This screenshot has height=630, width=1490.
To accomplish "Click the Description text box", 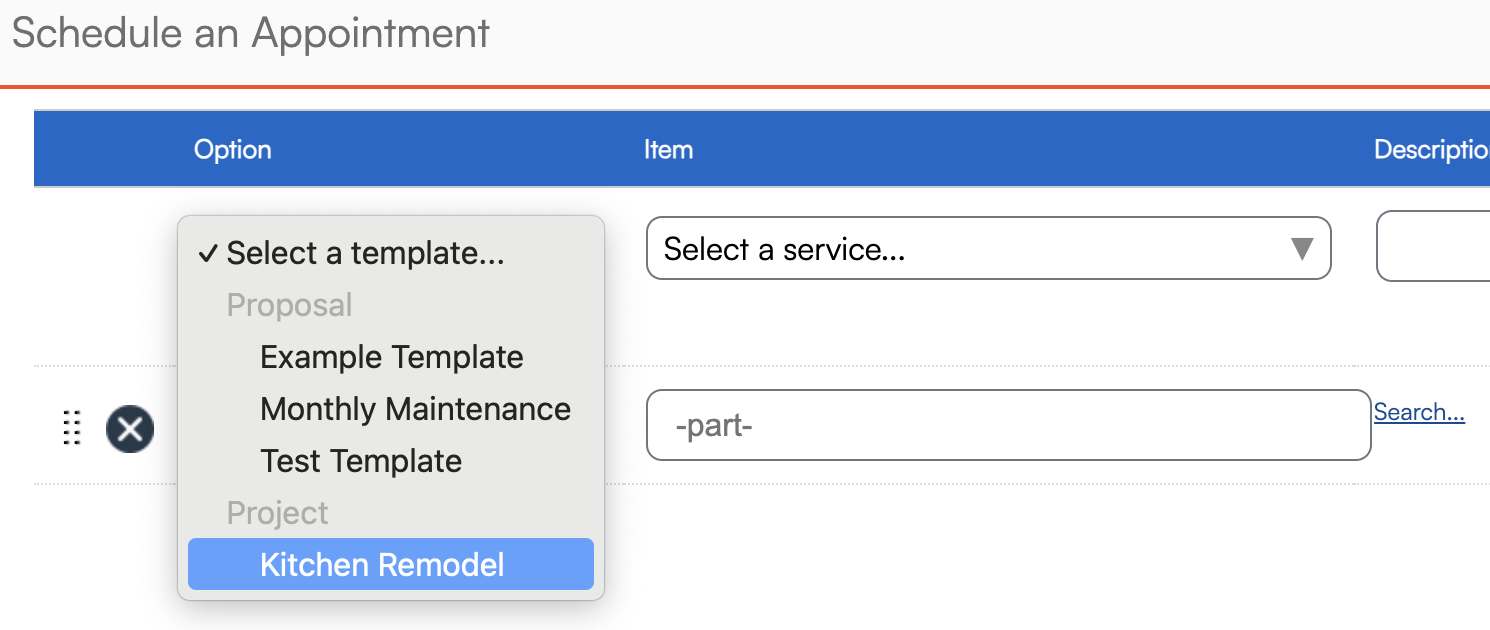I will pyautogui.click(x=1435, y=246).
